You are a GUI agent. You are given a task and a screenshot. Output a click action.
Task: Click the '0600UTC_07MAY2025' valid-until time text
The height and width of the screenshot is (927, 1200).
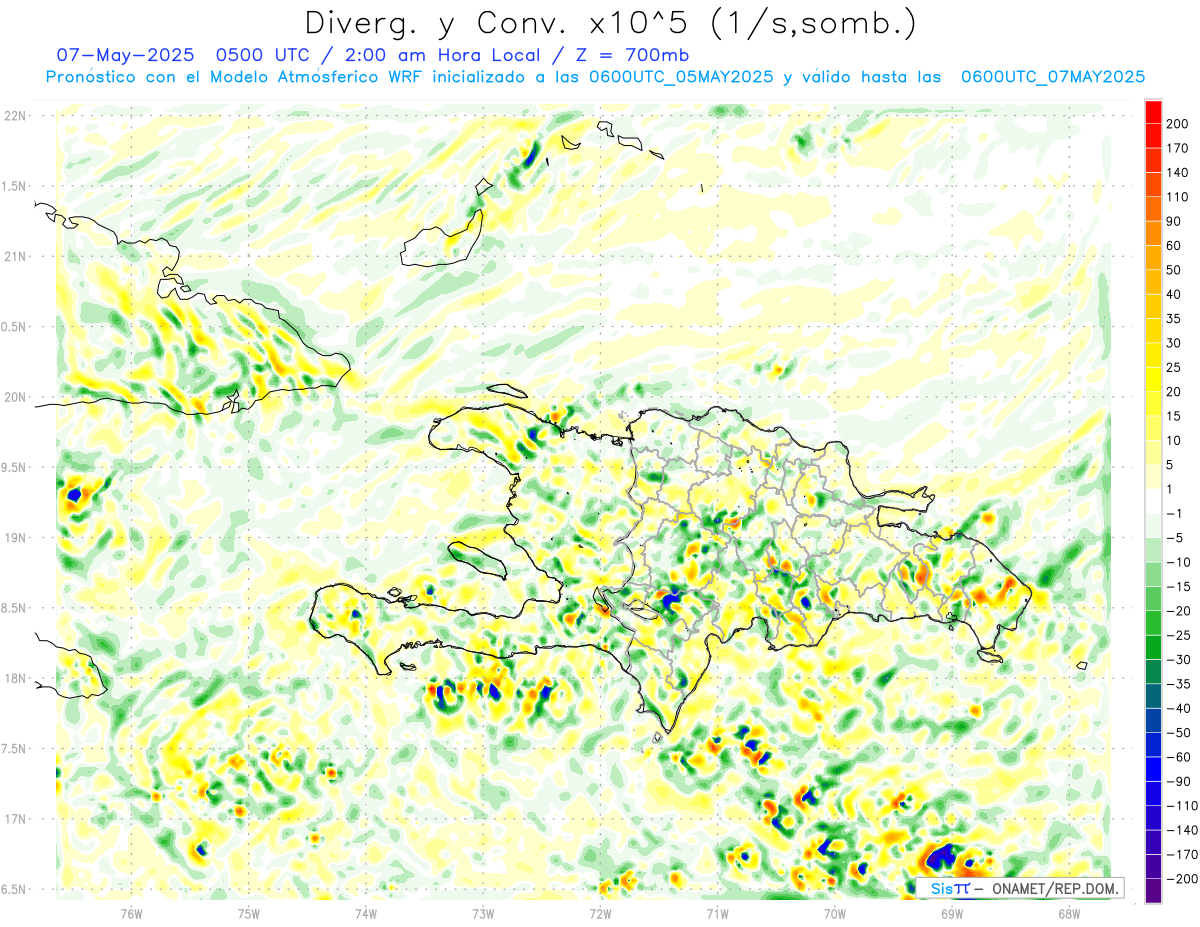[x=1052, y=77]
